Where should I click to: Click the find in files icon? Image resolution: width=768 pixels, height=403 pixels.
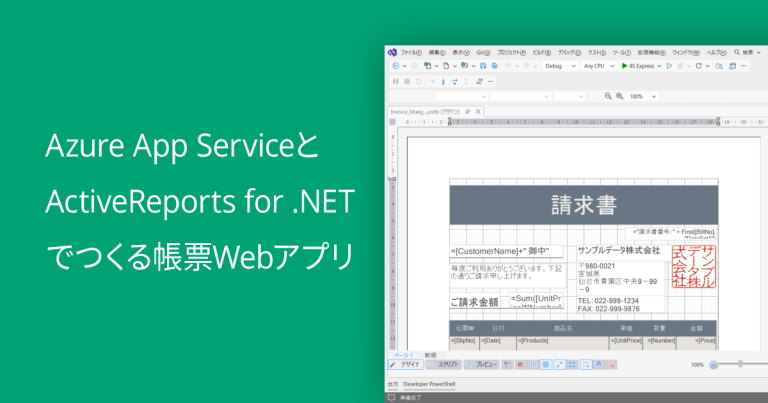coord(719,66)
